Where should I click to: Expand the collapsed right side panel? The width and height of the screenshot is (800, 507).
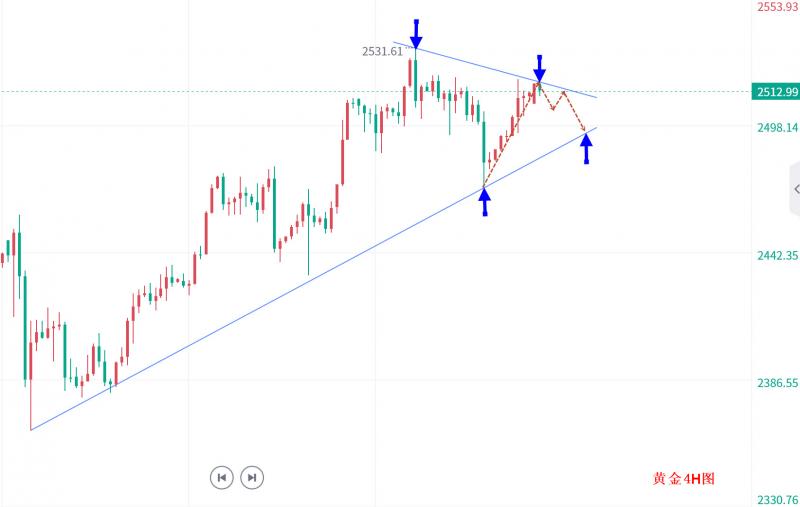pos(794,188)
